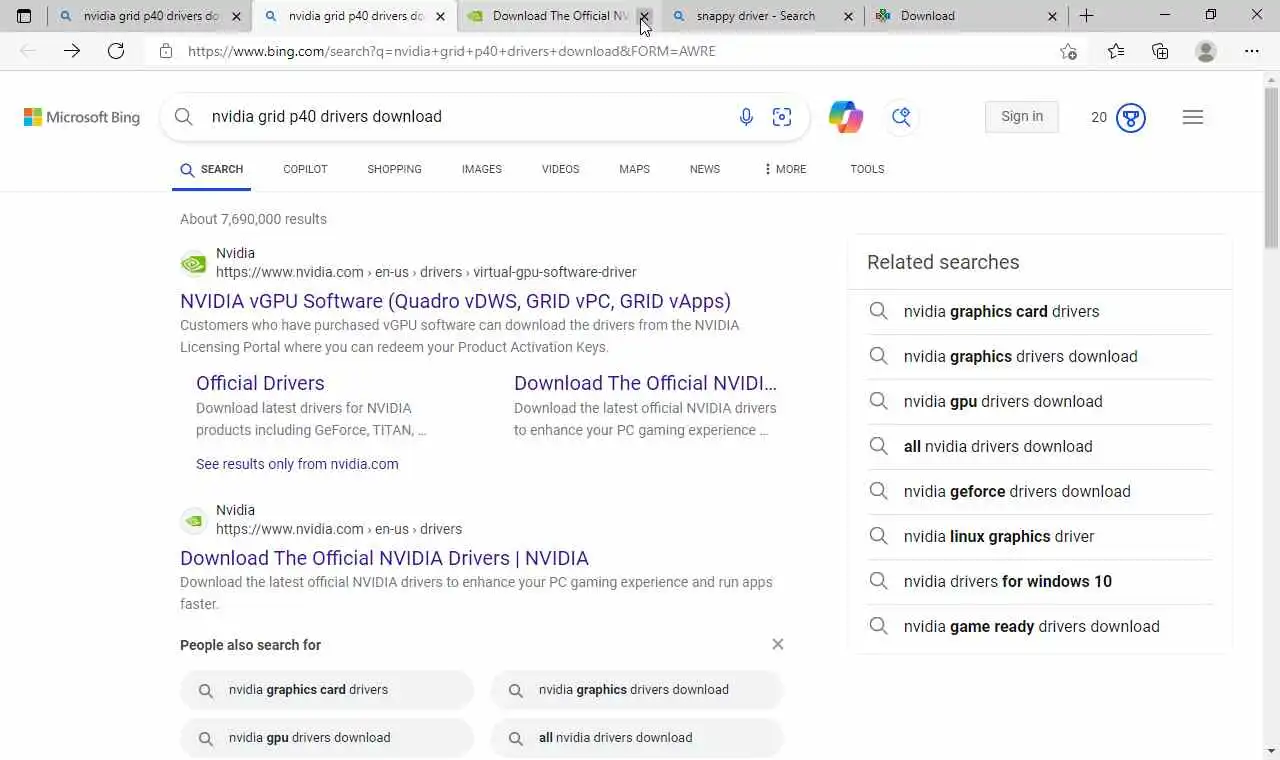Open Bing hamburger menu
The width and height of the screenshot is (1280, 760).
click(x=1193, y=117)
